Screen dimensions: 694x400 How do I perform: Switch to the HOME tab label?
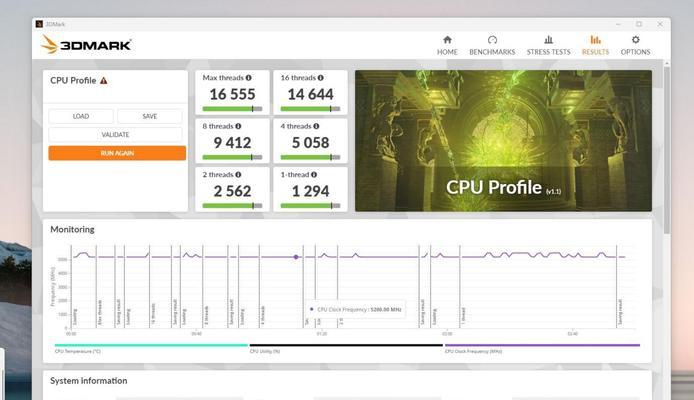447,52
